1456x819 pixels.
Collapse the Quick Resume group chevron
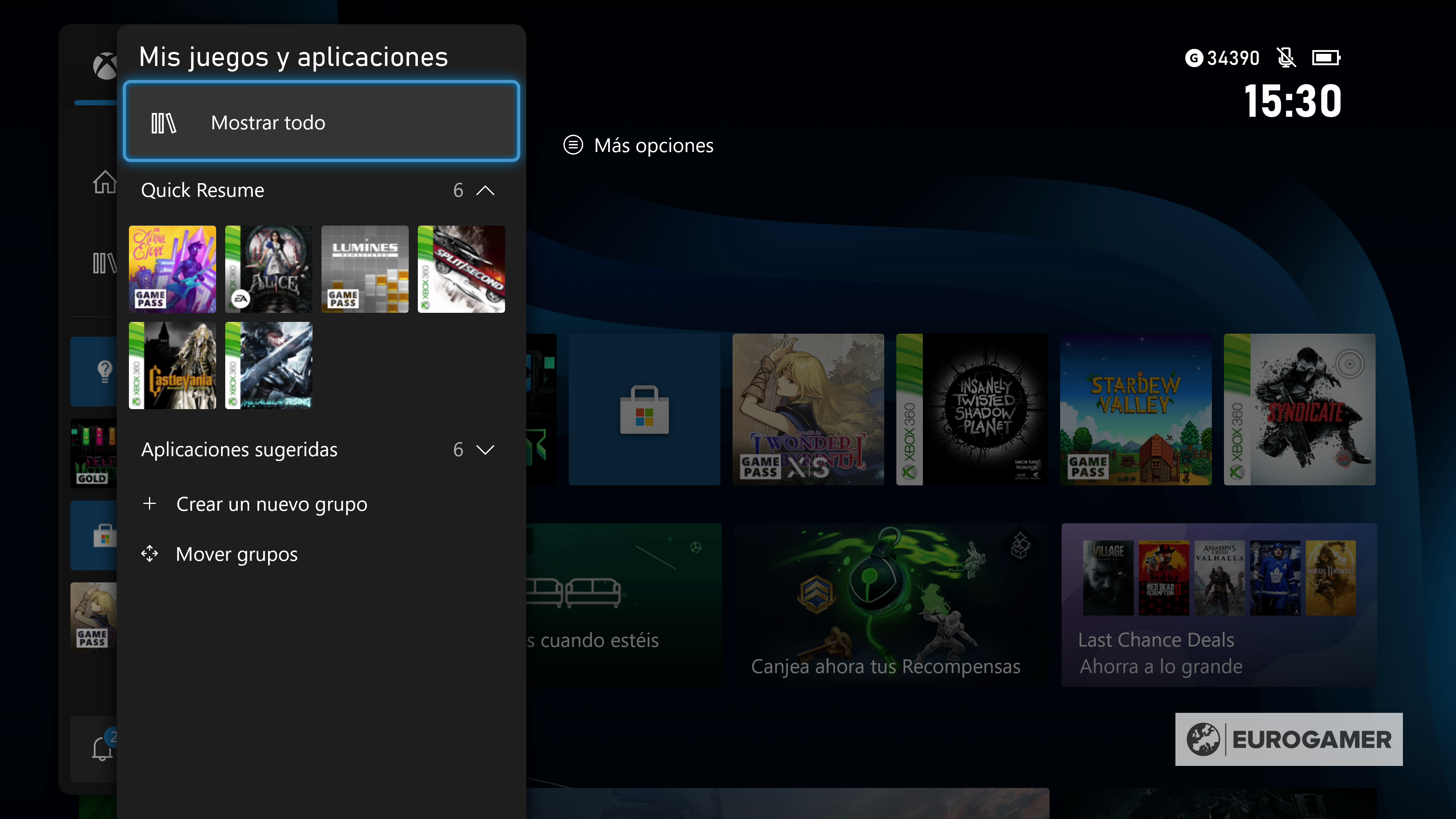[485, 190]
